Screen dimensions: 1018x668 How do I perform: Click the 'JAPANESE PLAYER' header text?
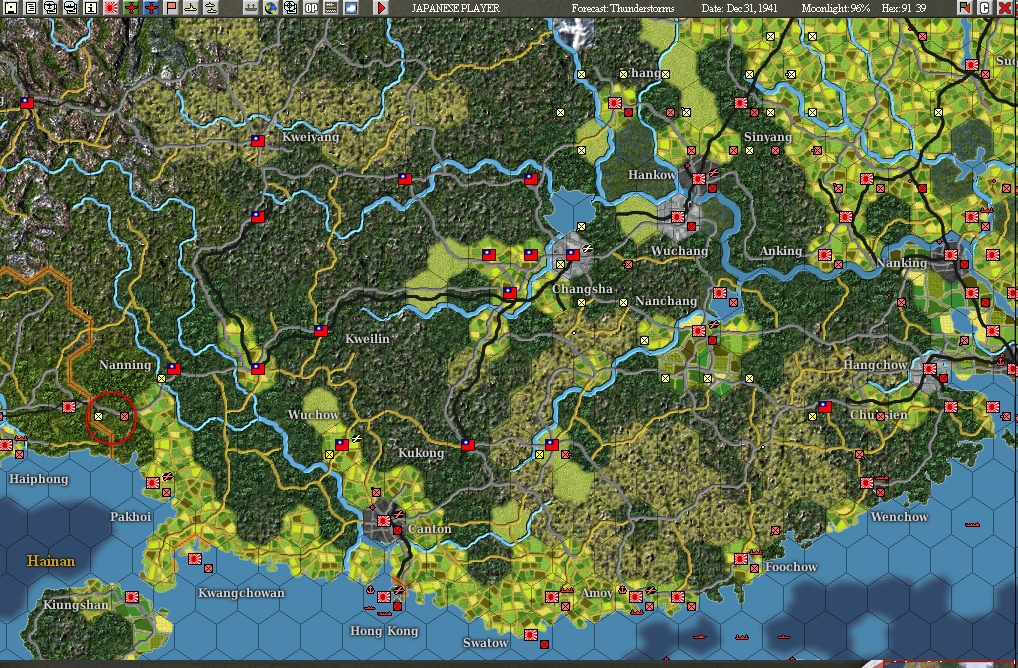pyautogui.click(x=456, y=8)
